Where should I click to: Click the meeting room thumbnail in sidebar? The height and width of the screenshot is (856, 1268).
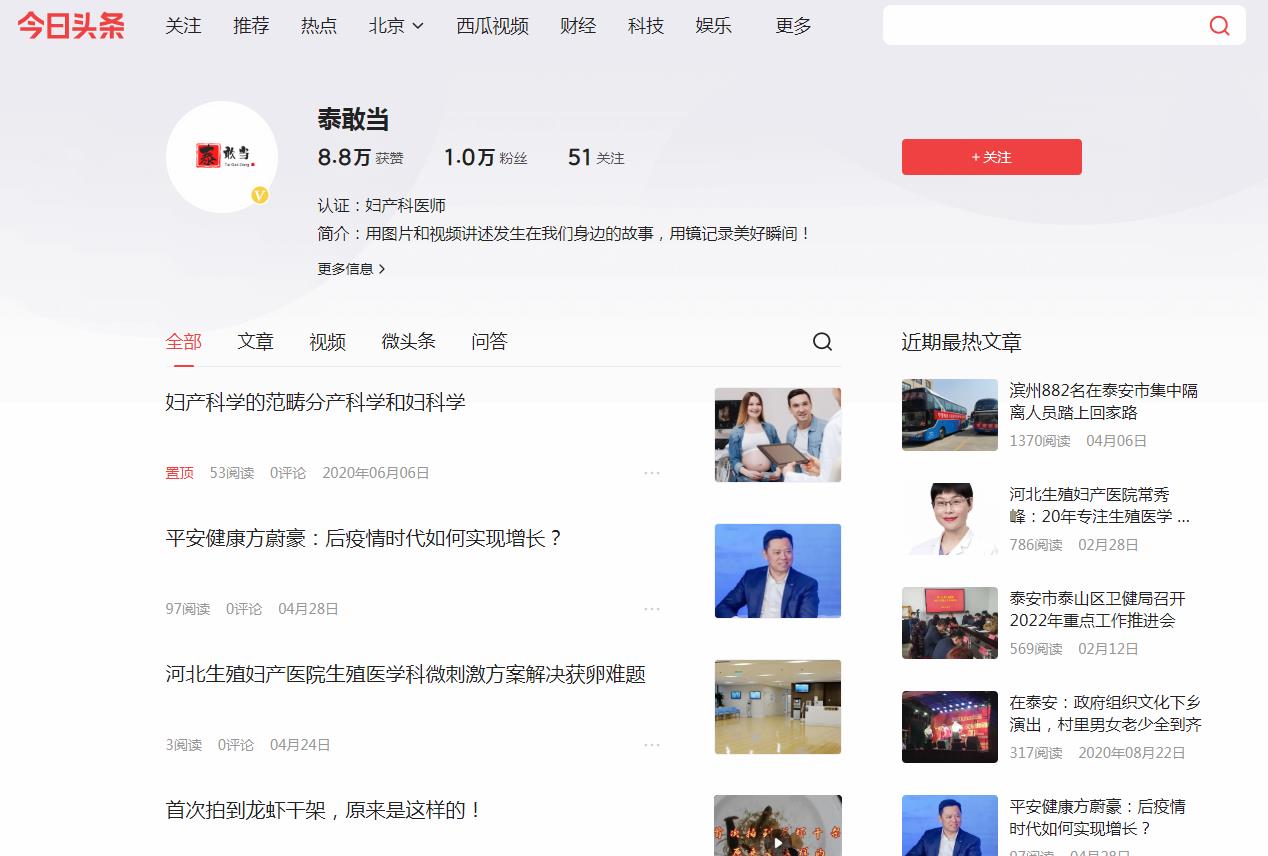[950, 623]
